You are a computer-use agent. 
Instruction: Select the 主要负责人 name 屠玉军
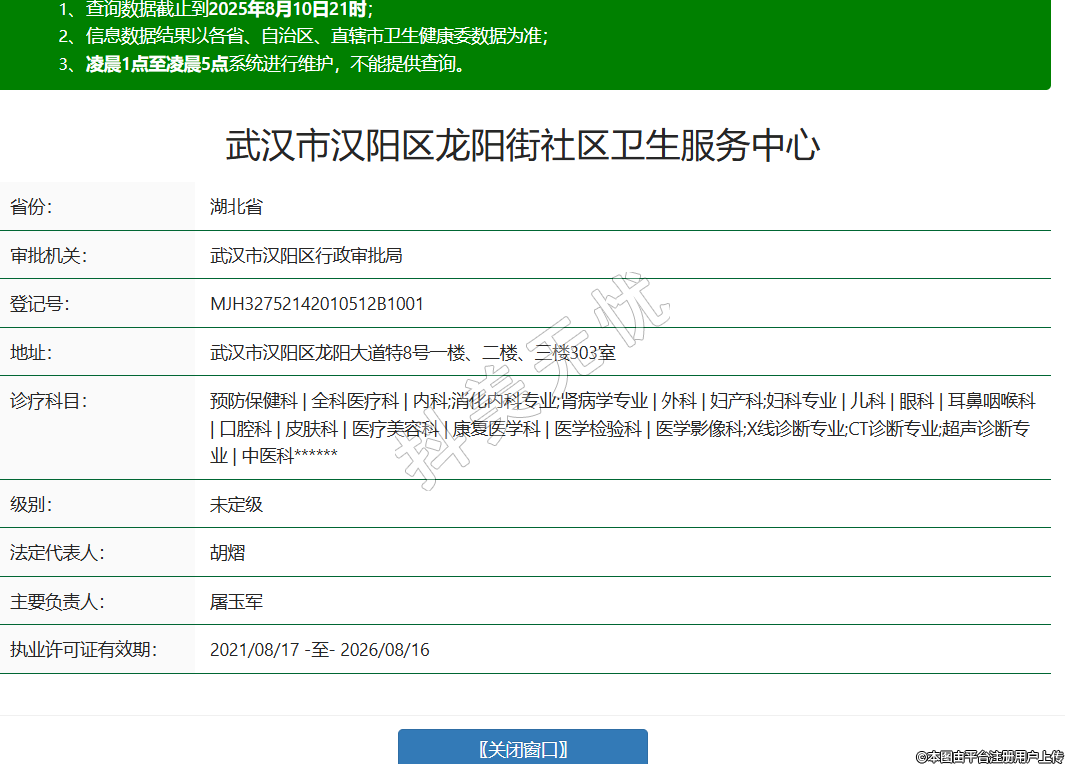pyautogui.click(x=236, y=602)
